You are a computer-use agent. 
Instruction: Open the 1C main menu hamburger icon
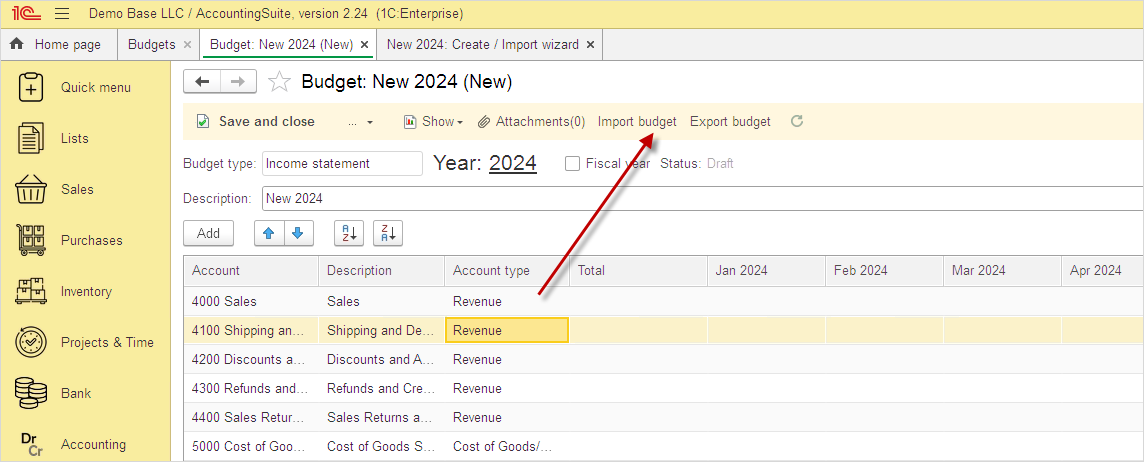(x=62, y=14)
